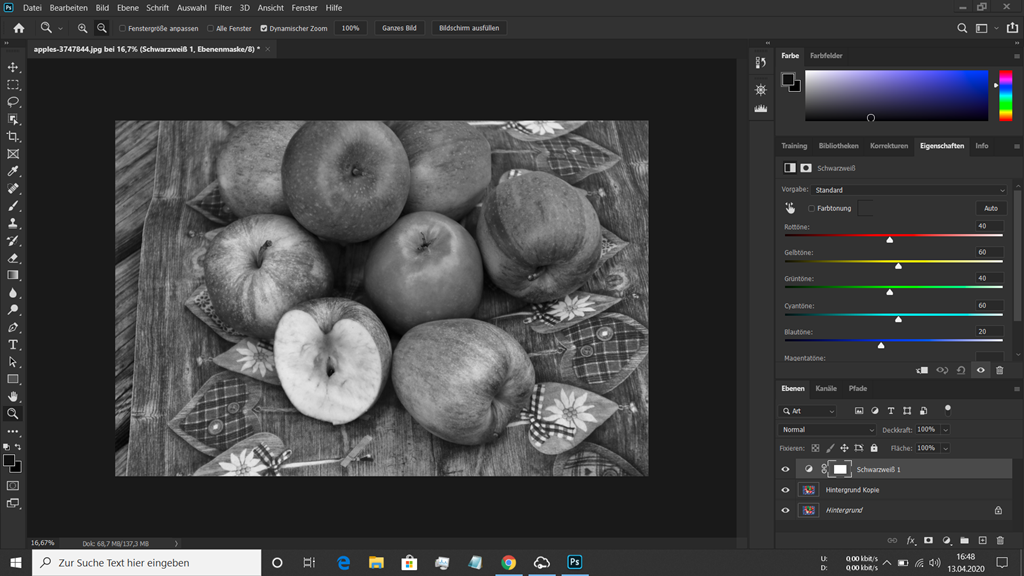Delete layer trash icon in layers panel
Screen dimensions: 1024x576
coord(1000,540)
